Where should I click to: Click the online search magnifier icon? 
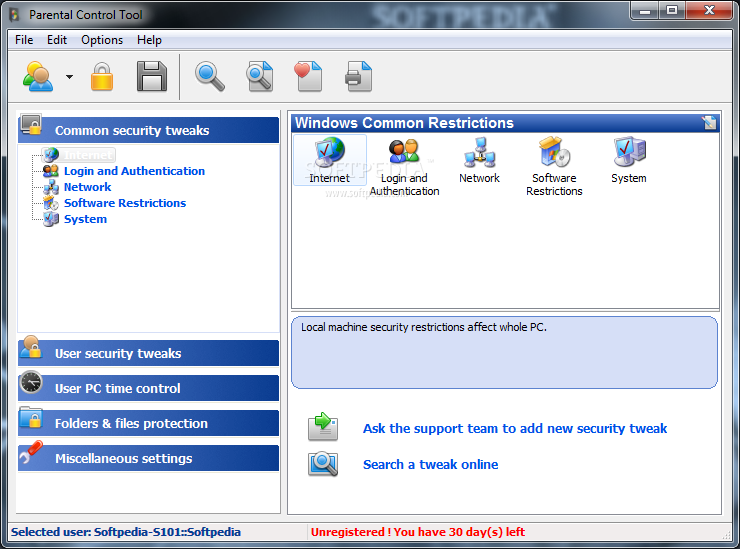click(323, 464)
